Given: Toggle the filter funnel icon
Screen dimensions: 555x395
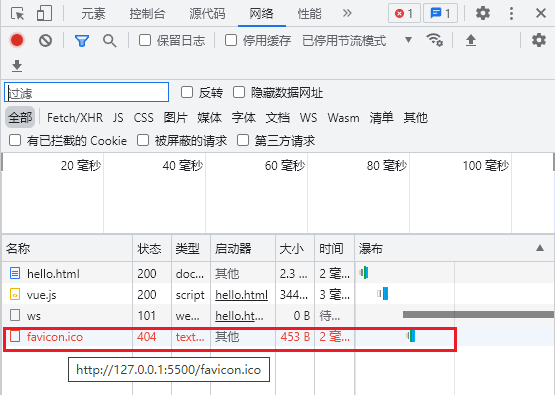Looking at the screenshot, I should coord(82,41).
